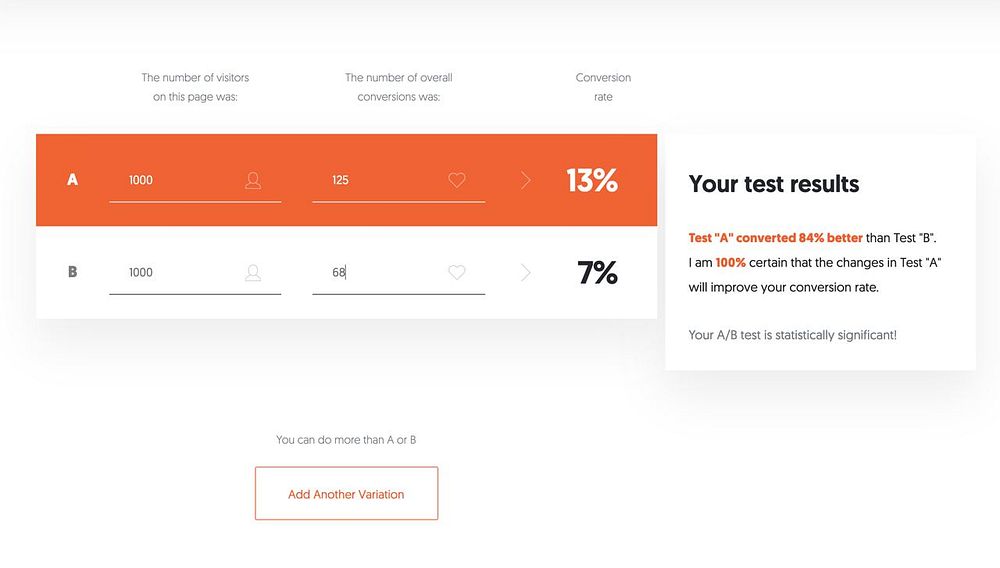Image resolution: width=1000 pixels, height=568 pixels.
Task: Select the variation A letter label
Action: tap(72, 181)
